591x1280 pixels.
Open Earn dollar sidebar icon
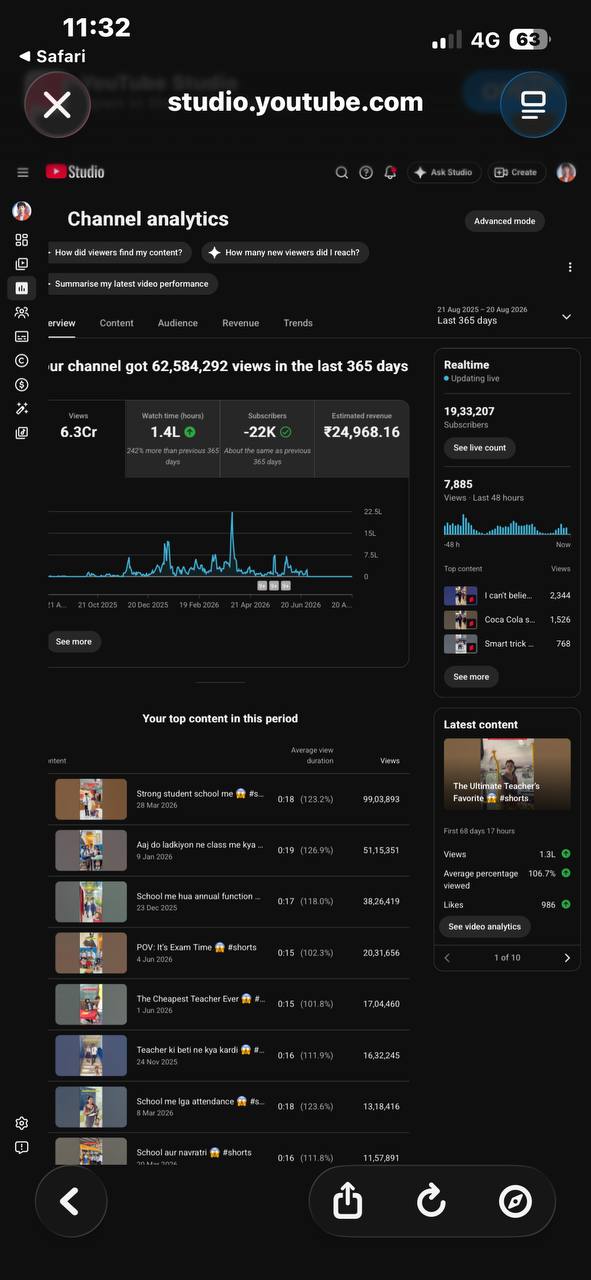click(22, 384)
